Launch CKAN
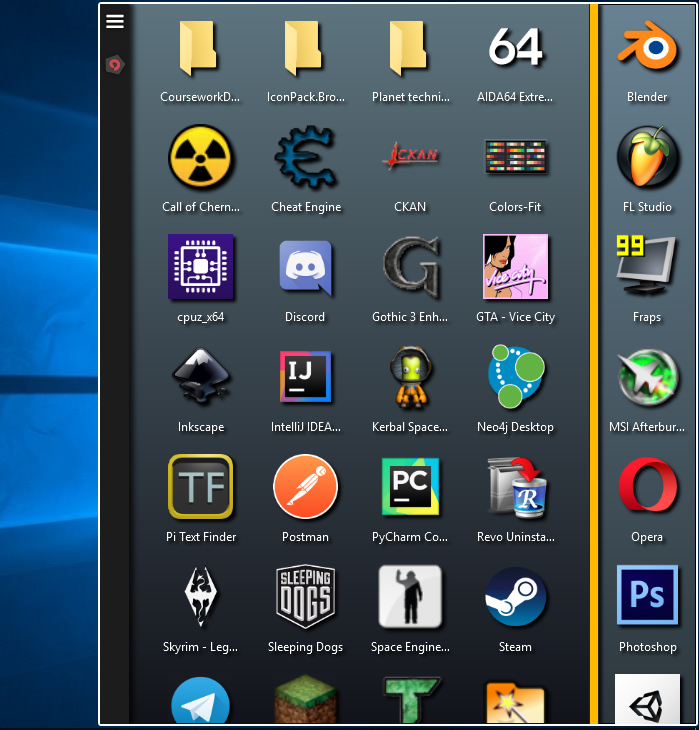The image size is (699, 730). tap(410, 155)
